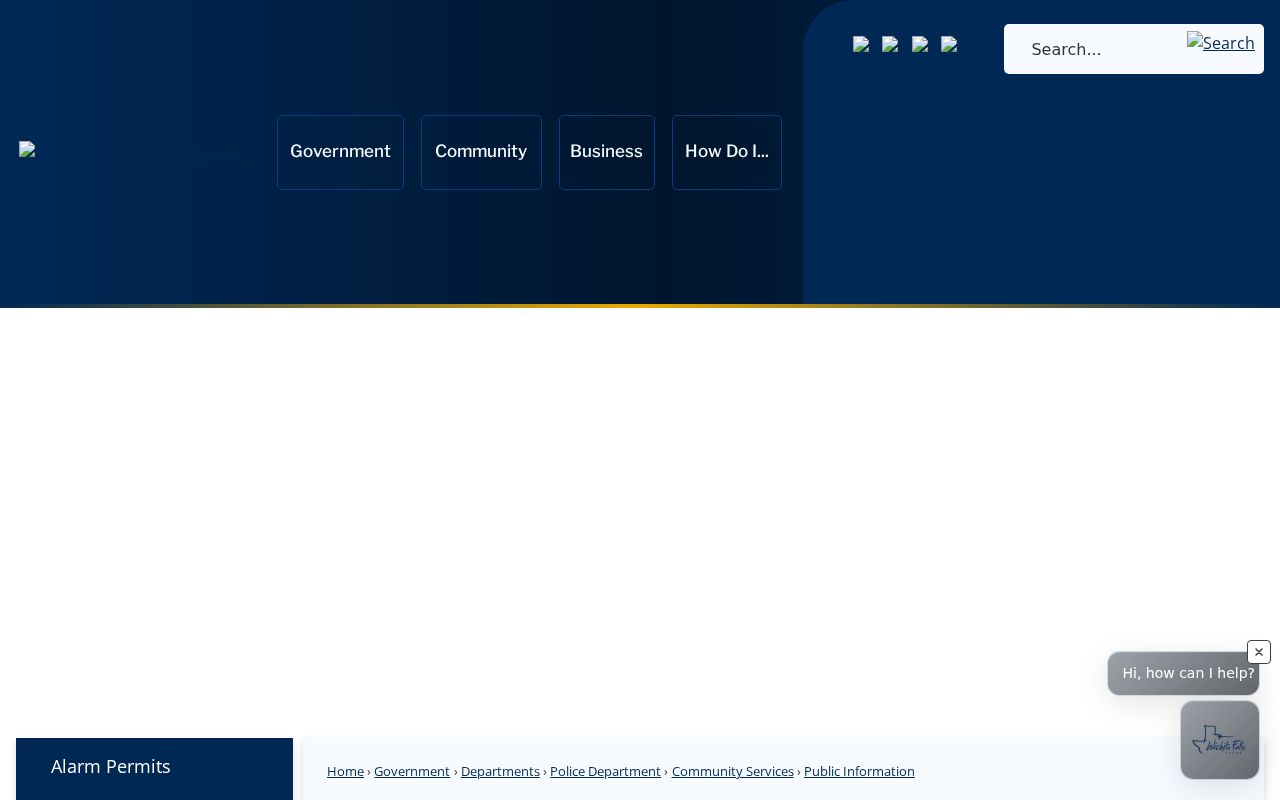Open the Business menu
Screen dimensions: 1280x800
click(x=607, y=152)
